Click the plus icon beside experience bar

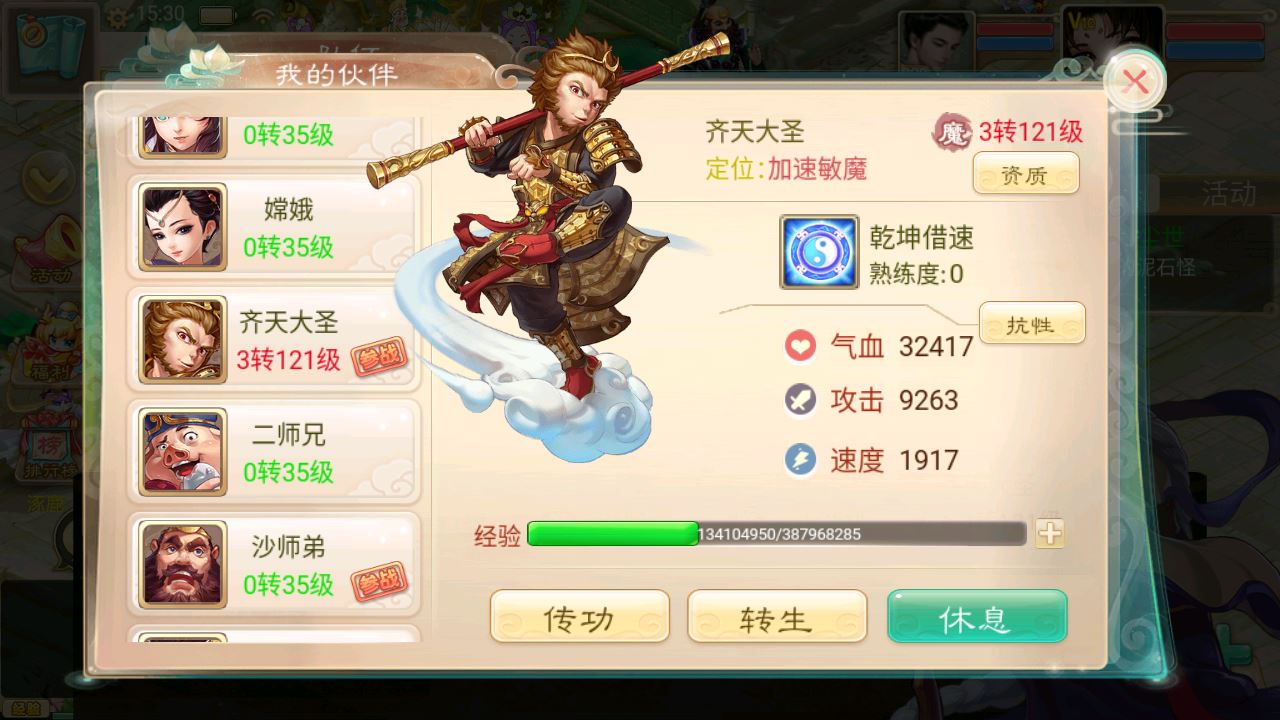tap(1049, 533)
